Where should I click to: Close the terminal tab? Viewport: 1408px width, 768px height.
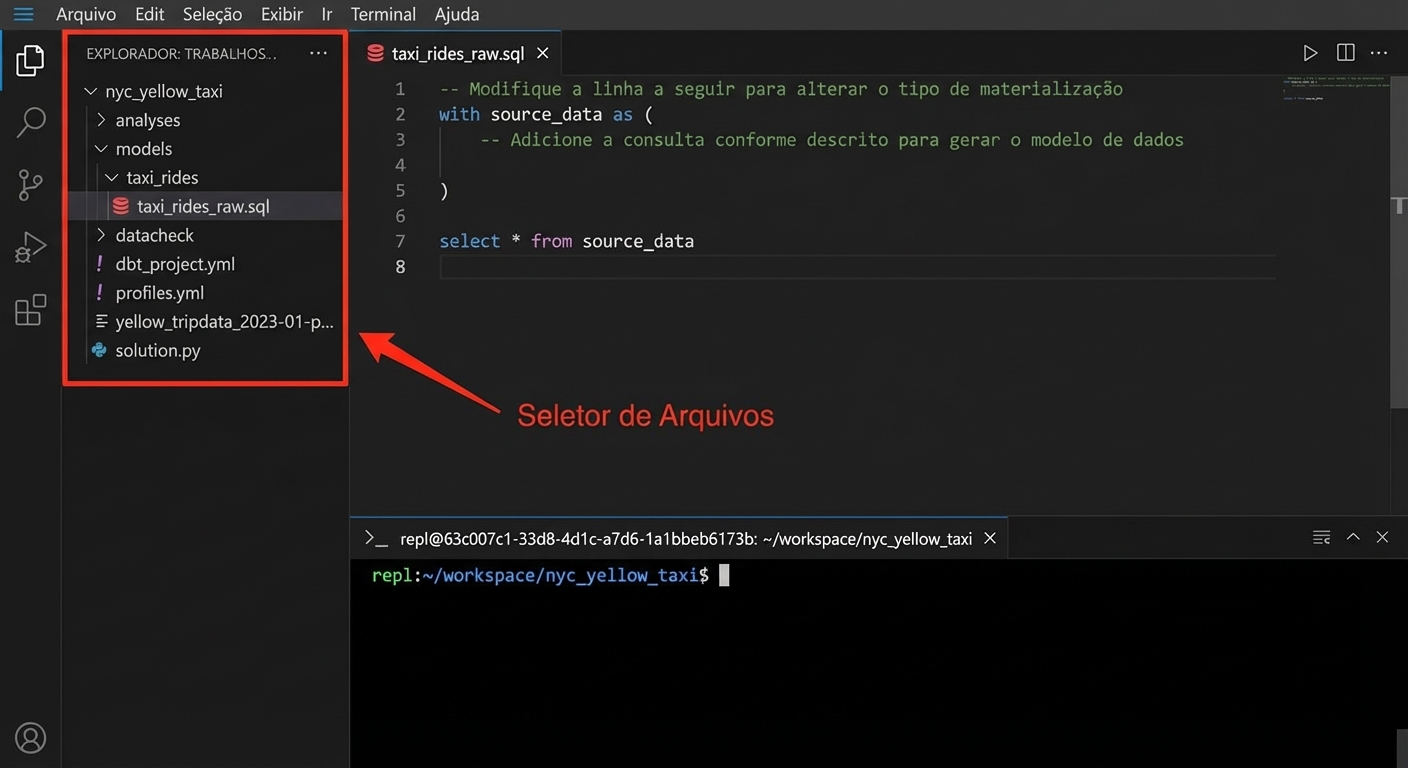pyautogui.click(x=990, y=538)
